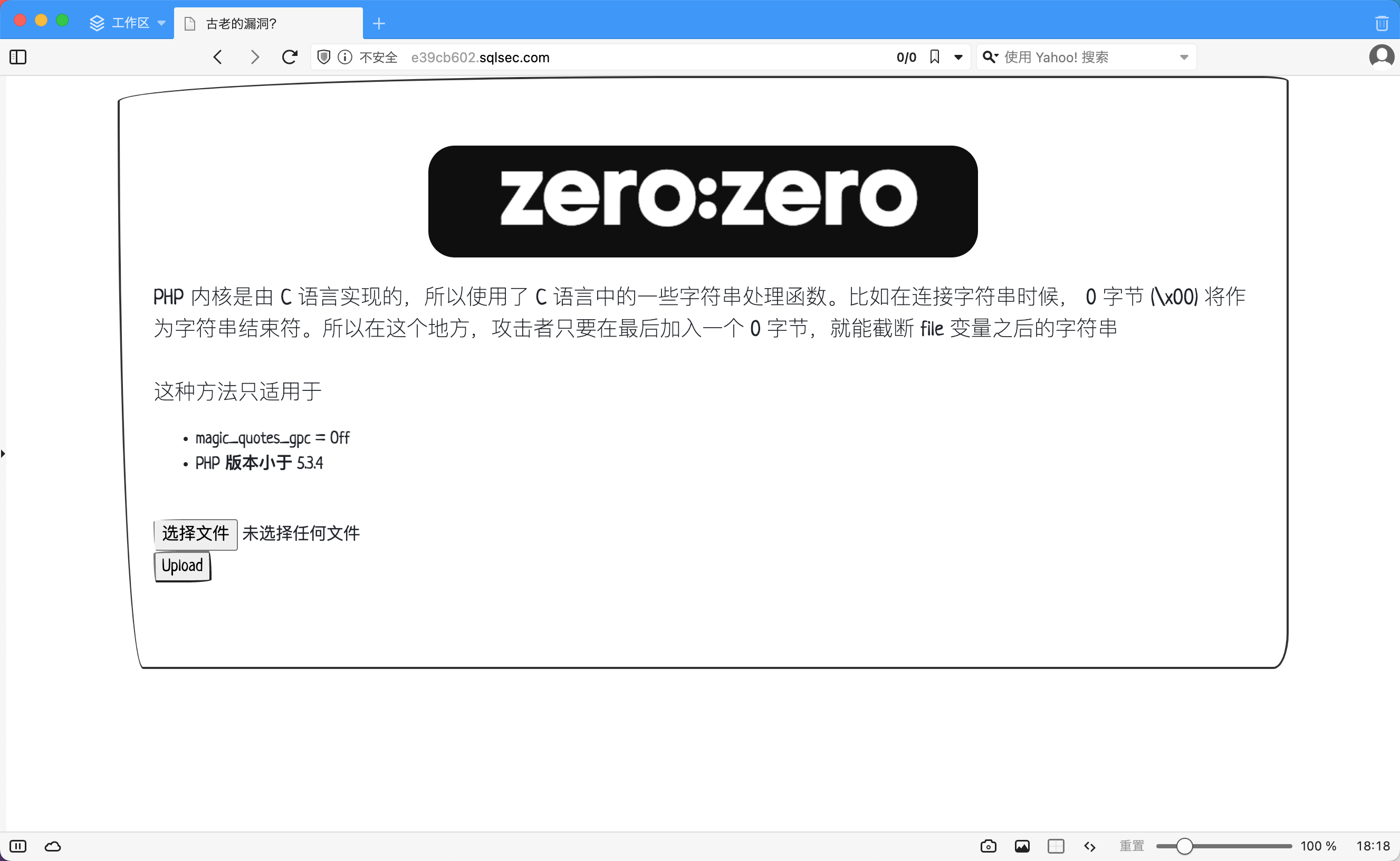
Task: Open the user profile icon
Action: pyautogui.click(x=1381, y=57)
